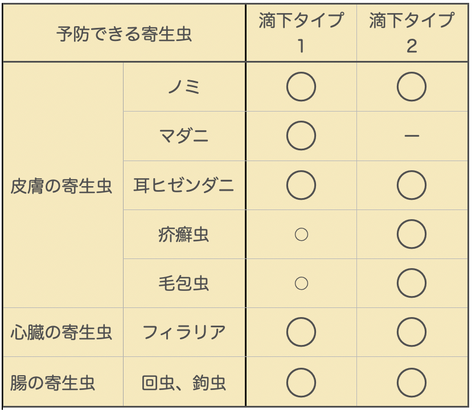Screen dimensions: 476x411
Task: Select the 疥癬虫 row label
Action: click(x=184, y=234)
